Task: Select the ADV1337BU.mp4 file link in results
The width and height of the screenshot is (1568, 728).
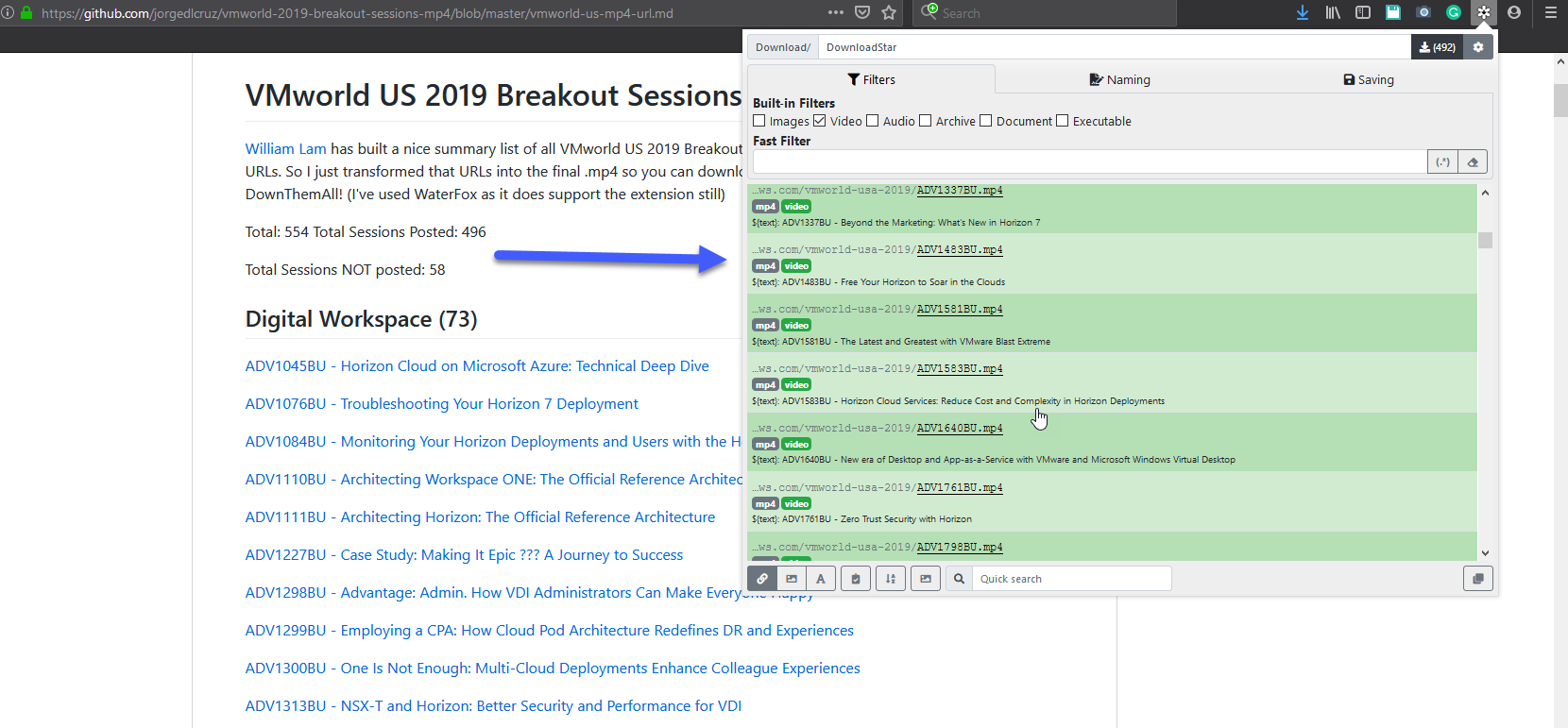Action: click(x=960, y=190)
